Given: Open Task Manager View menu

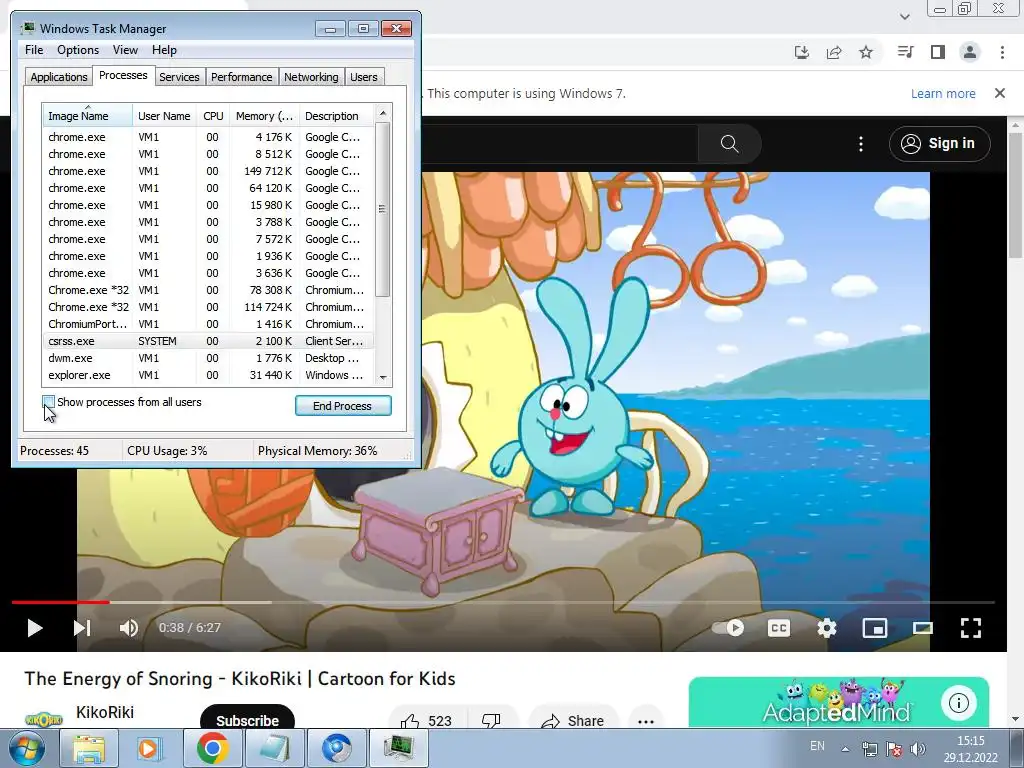Looking at the screenshot, I should [x=125, y=50].
